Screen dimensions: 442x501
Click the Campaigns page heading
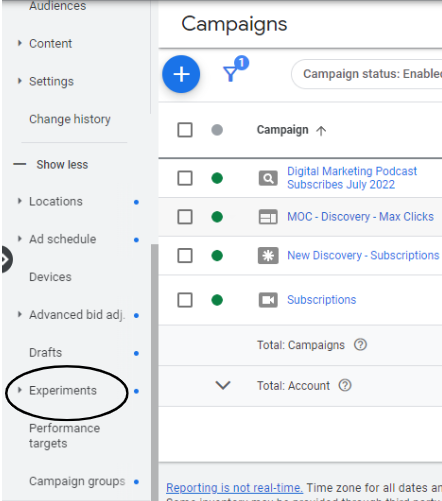tap(234, 24)
